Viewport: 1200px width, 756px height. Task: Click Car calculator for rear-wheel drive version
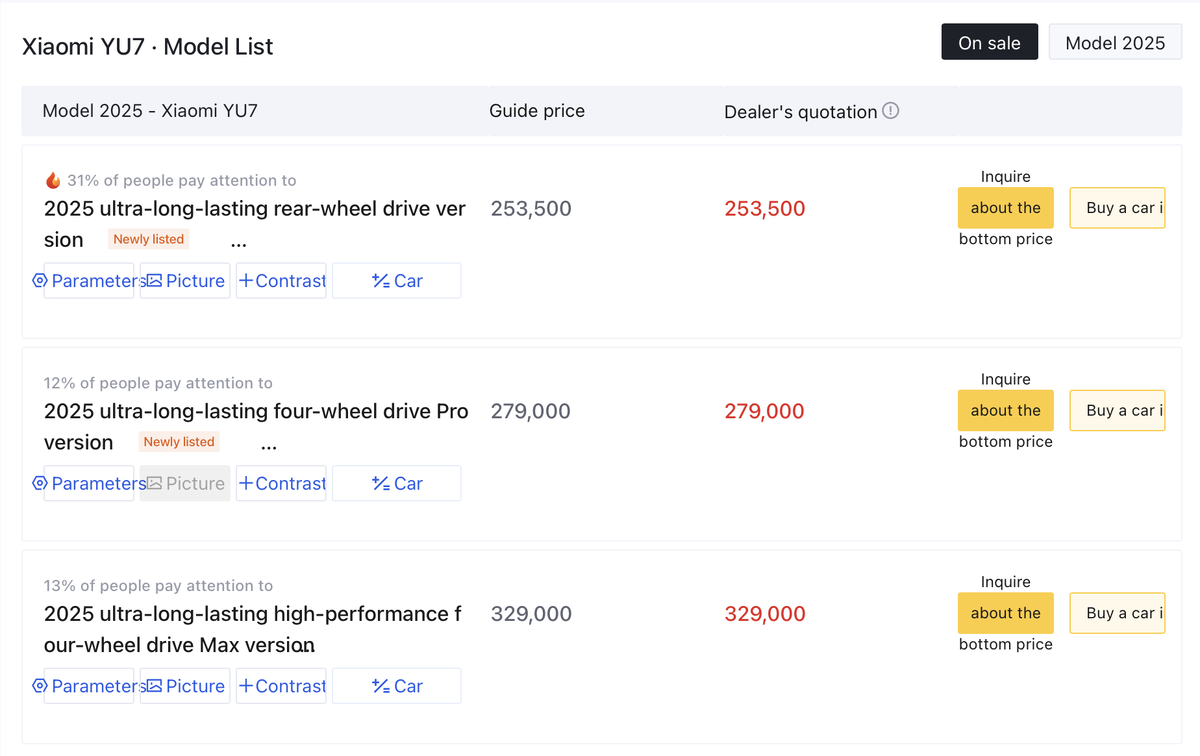(397, 281)
